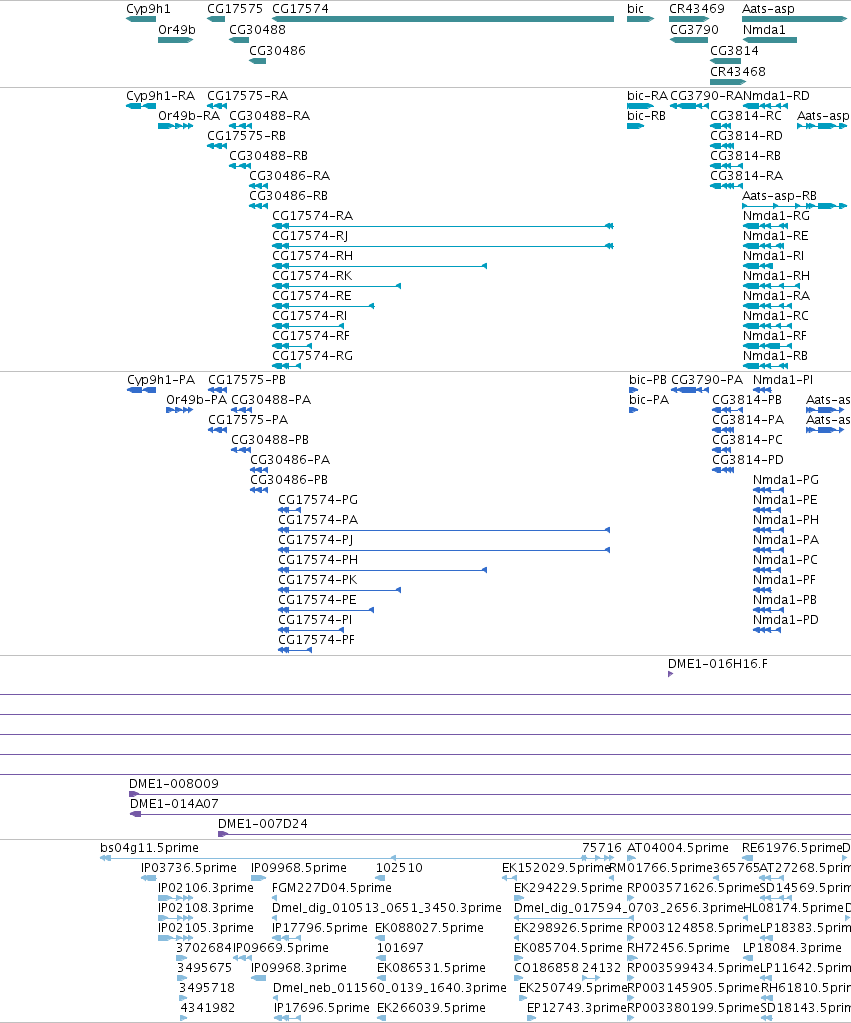Select the IP03736.5prime EST
The height and width of the screenshot is (1023, 851).
point(149,878)
